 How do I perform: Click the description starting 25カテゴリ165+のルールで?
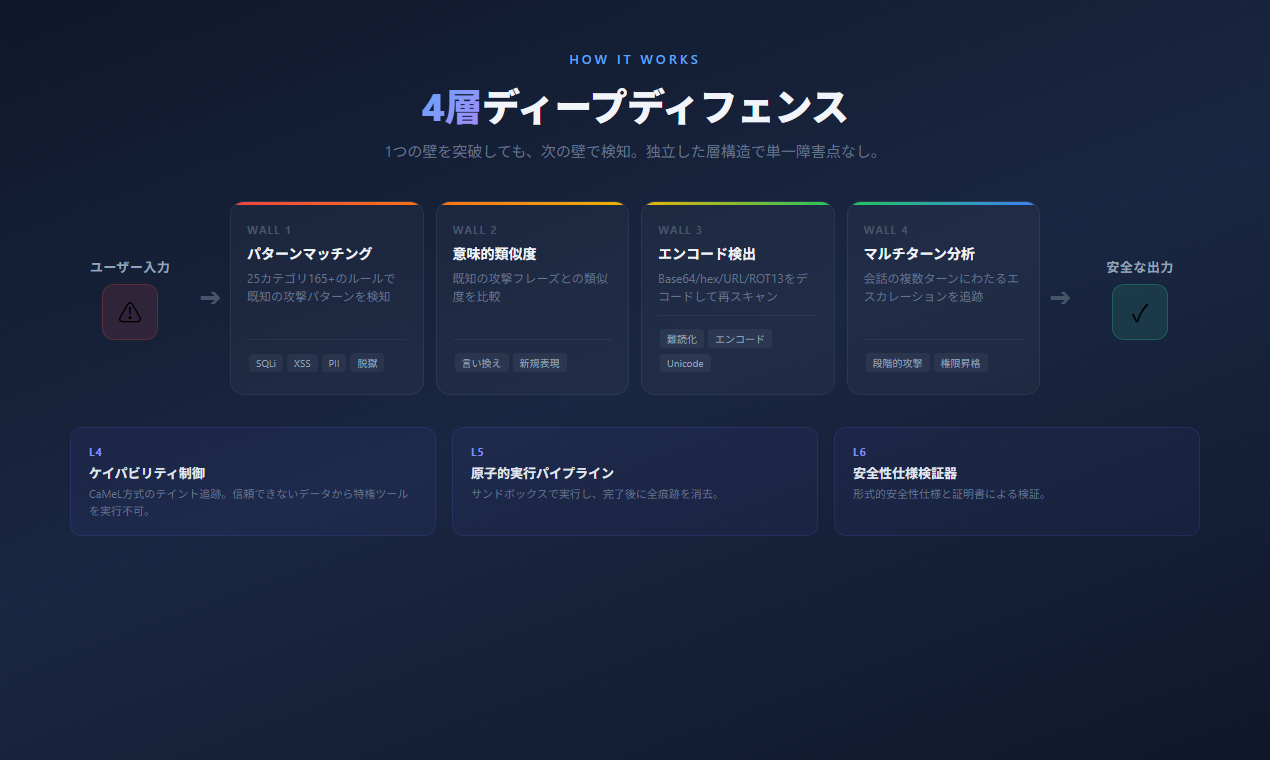point(321,287)
